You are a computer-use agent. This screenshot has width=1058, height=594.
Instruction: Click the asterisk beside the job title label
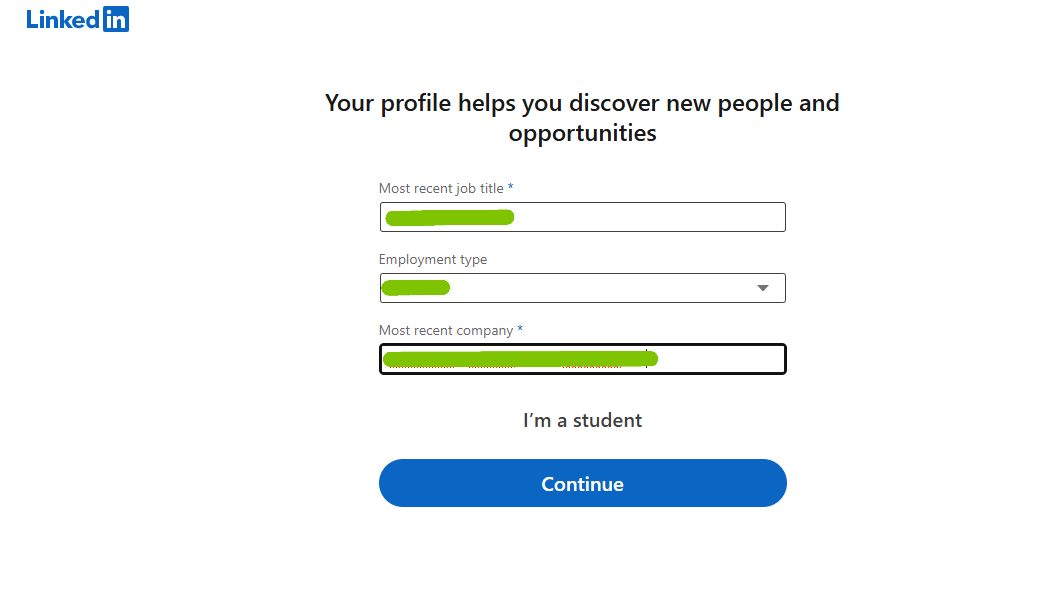point(511,187)
